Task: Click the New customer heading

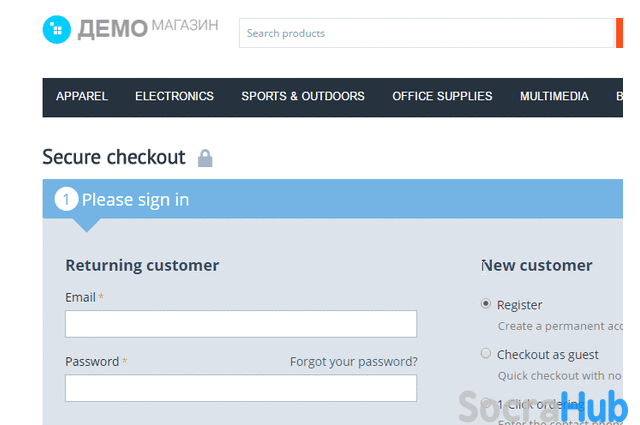Action: (537, 265)
